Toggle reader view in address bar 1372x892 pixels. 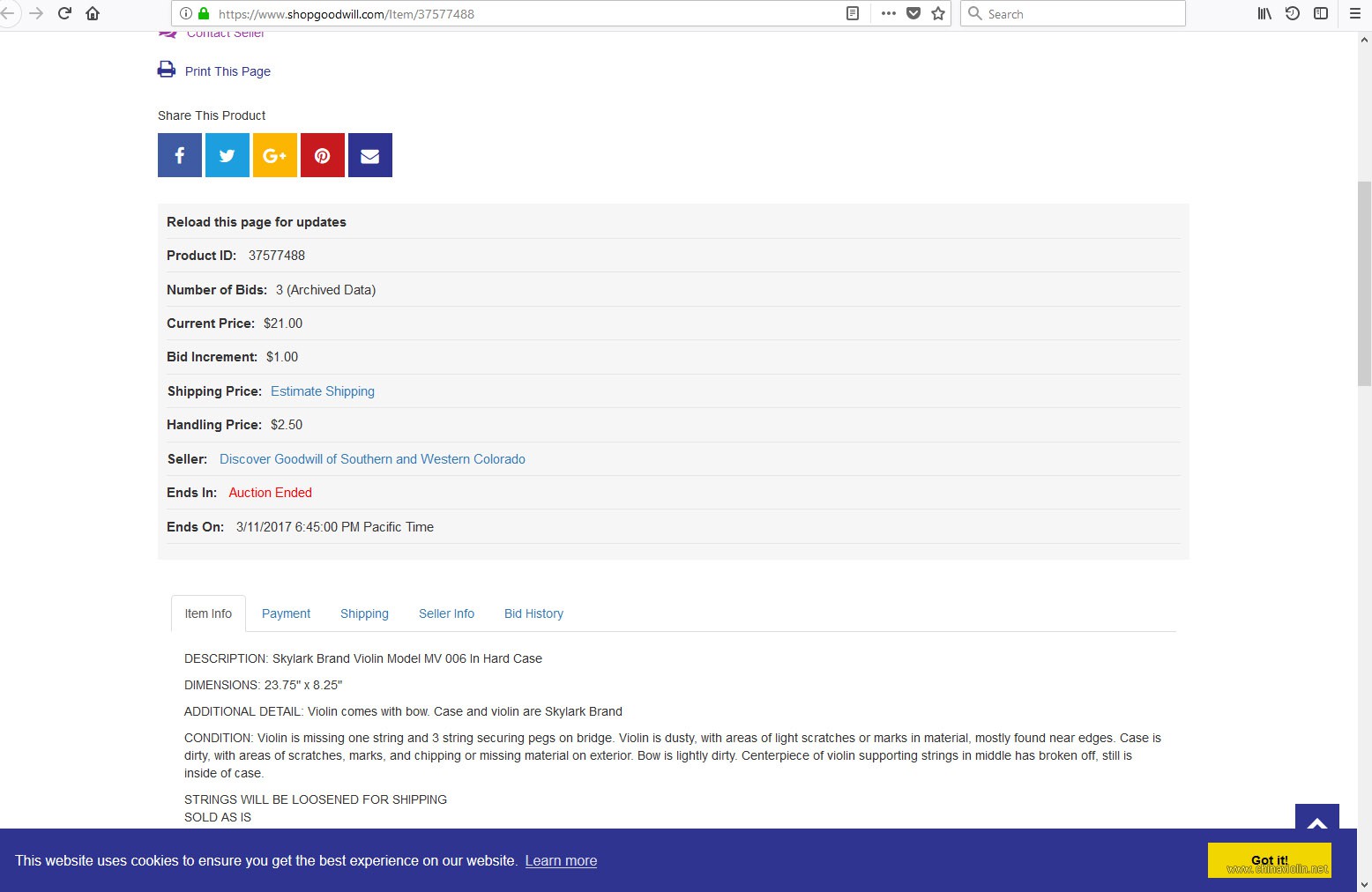tap(853, 13)
